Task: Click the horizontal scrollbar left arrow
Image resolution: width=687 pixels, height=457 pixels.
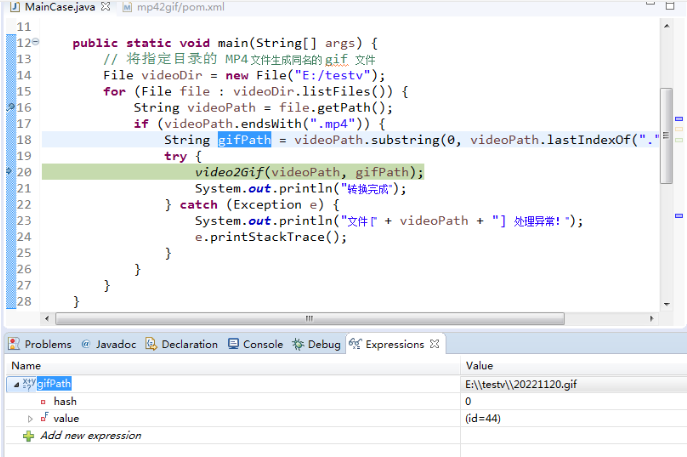Action: [47, 319]
